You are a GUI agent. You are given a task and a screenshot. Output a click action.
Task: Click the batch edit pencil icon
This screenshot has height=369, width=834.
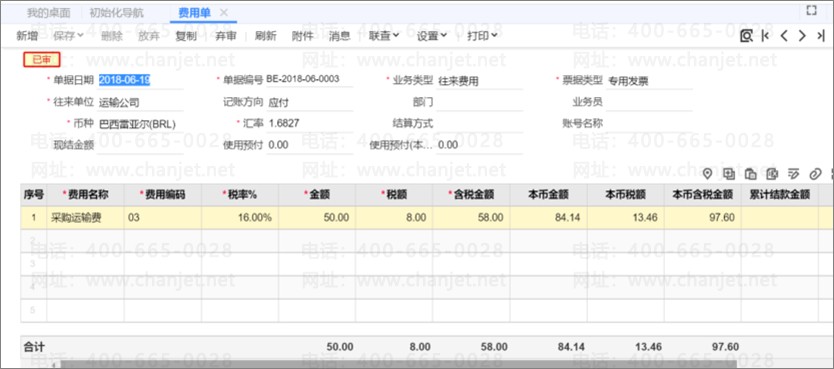[x=793, y=173]
